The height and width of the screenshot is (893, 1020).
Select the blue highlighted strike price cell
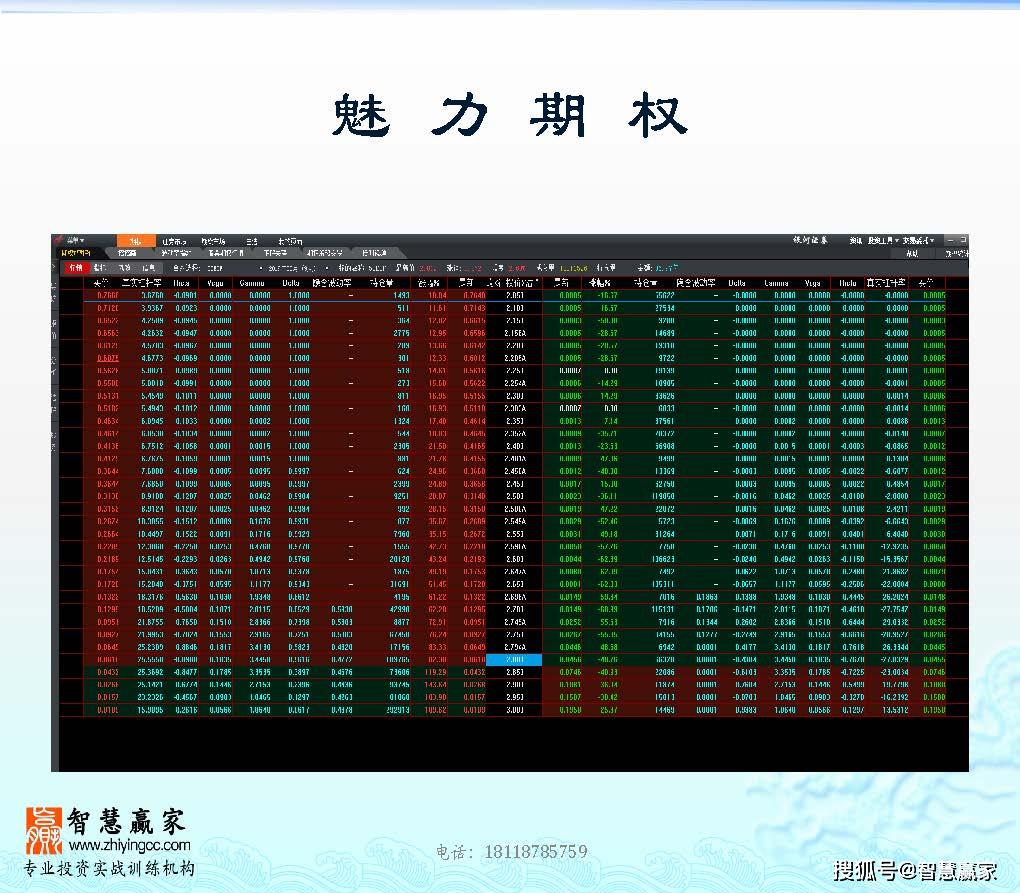[x=513, y=660]
